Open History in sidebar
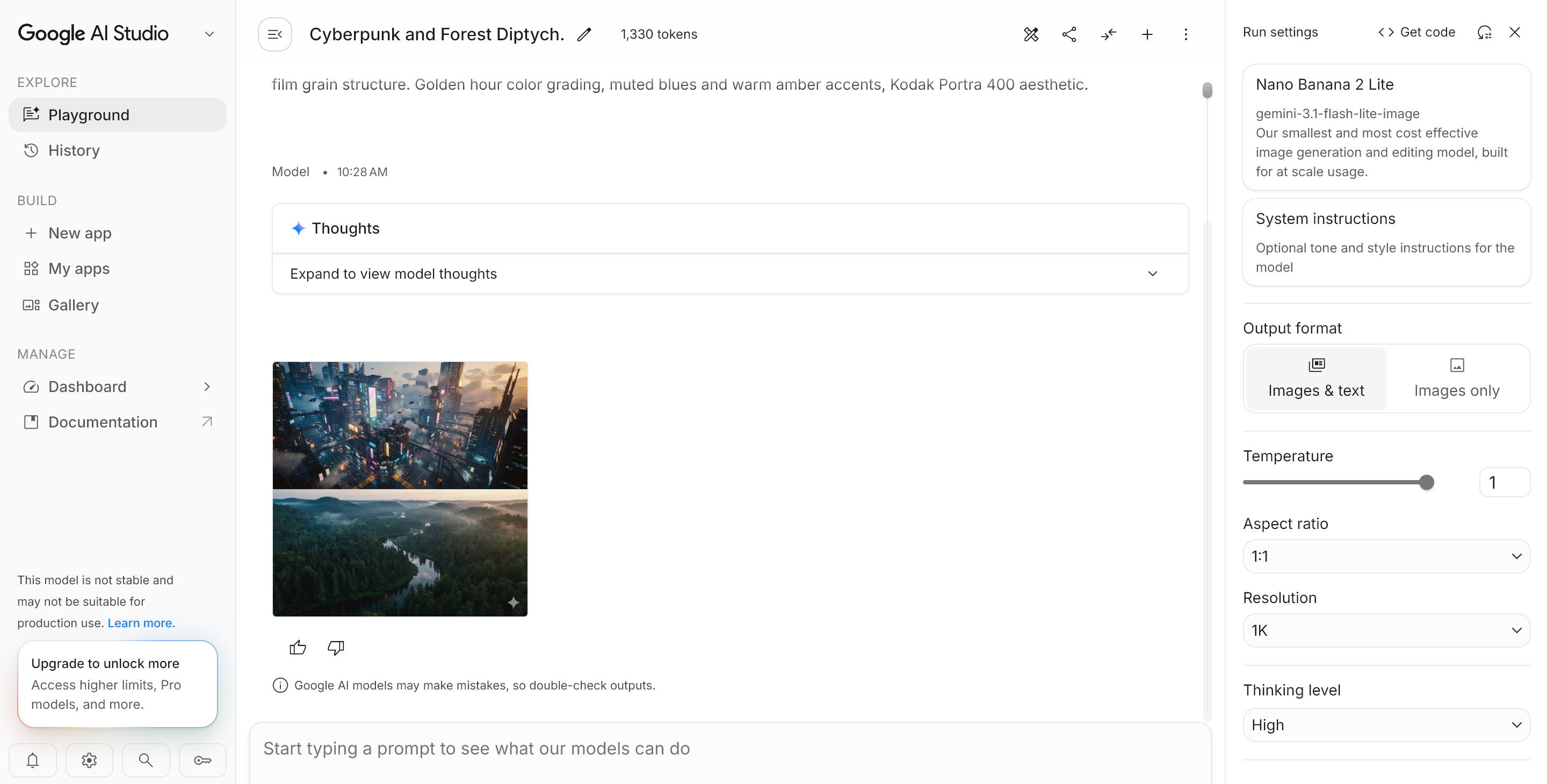 coord(118,150)
